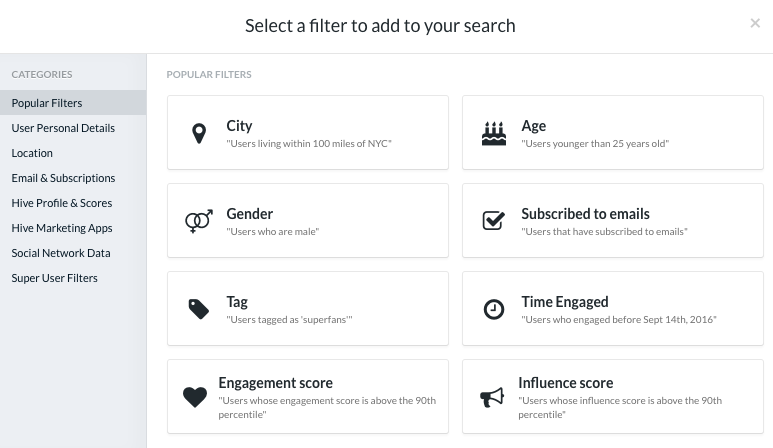This screenshot has width=773, height=448.
Task: Pick the Influence score filter description text
Action: click(x=620, y=408)
